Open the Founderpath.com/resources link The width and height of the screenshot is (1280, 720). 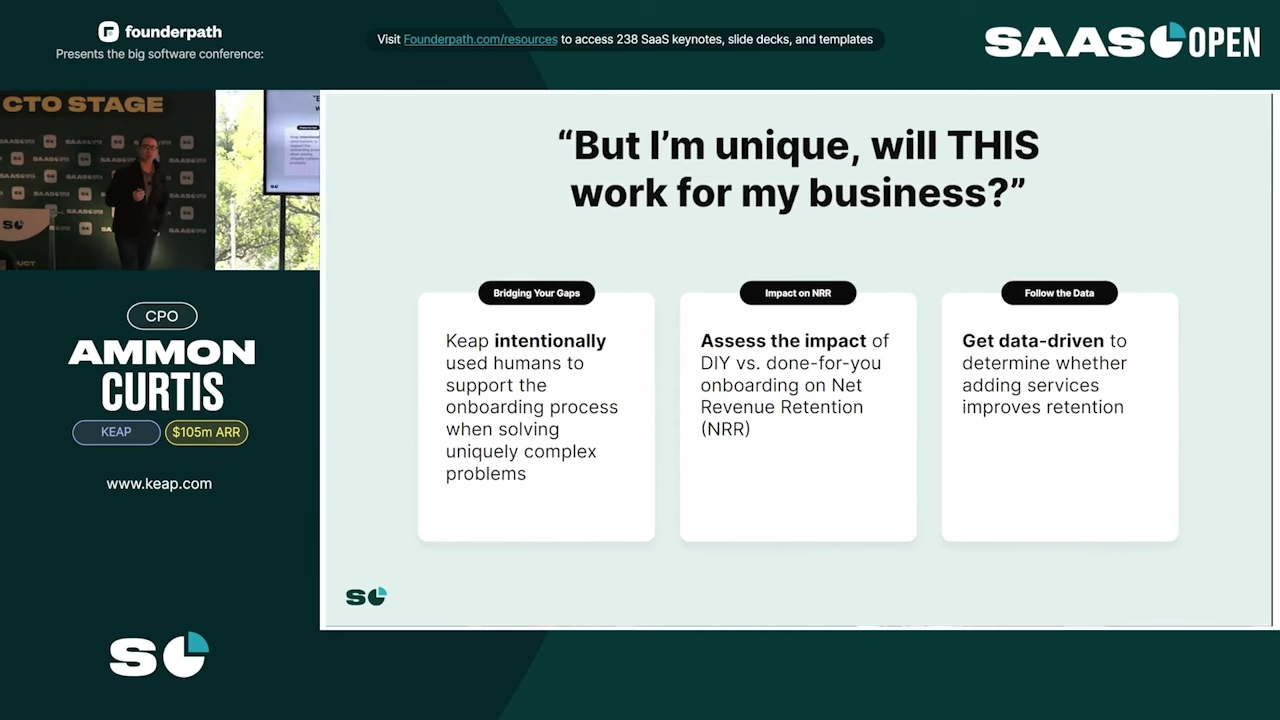pyautogui.click(x=480, y=40)
